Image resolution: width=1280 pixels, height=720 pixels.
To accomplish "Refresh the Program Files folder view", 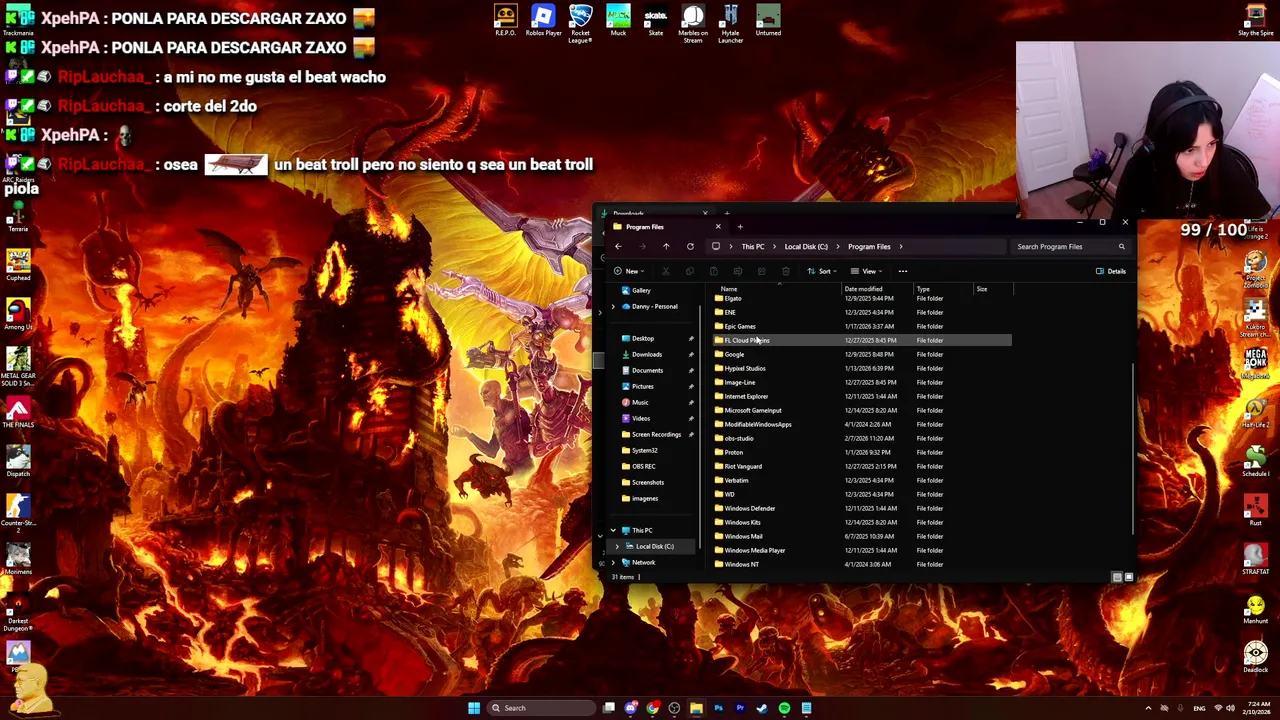I will click(690, 247).
